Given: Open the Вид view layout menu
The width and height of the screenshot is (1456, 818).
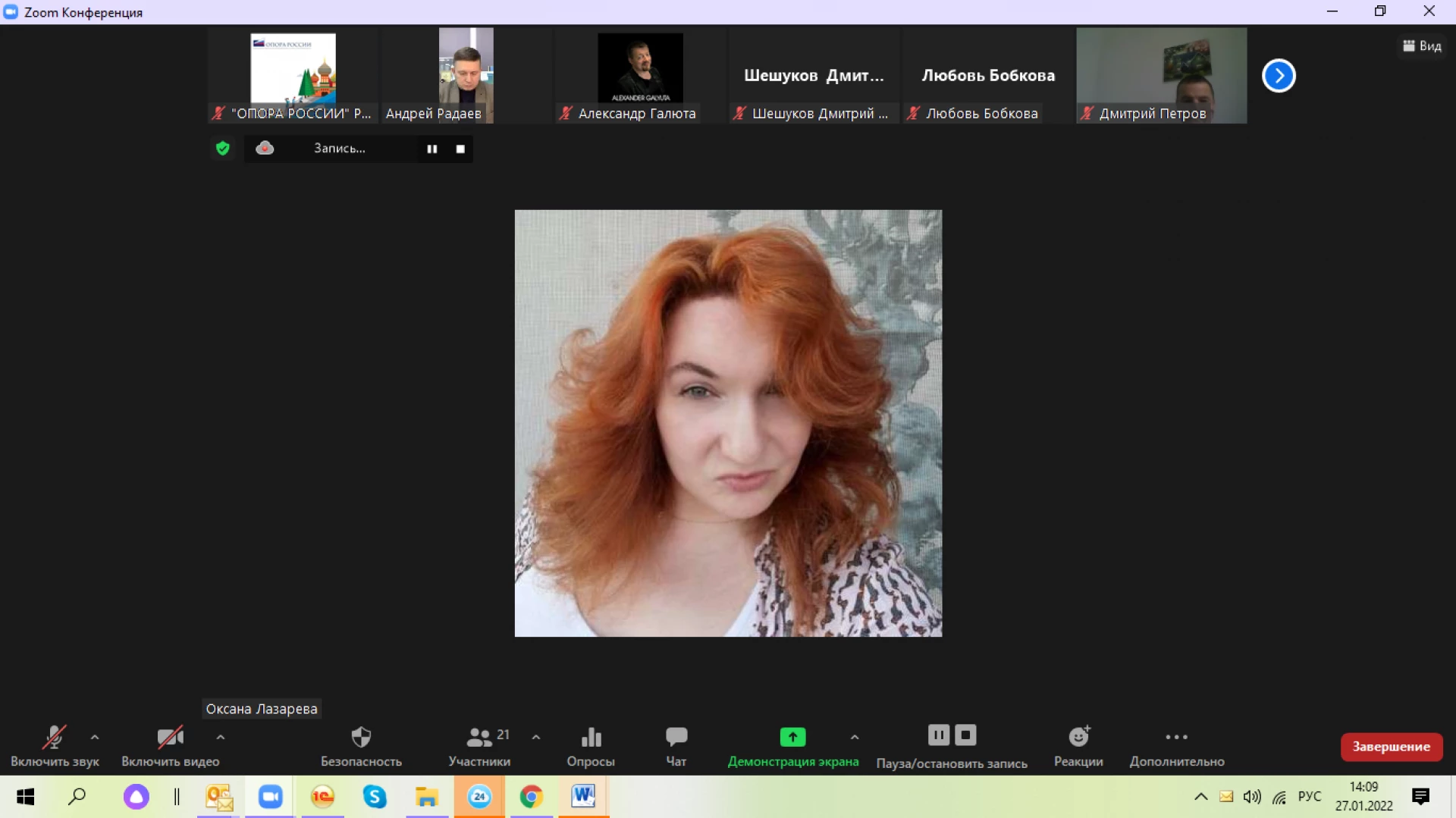Looking at the screenshot, I should point(1422,46).
